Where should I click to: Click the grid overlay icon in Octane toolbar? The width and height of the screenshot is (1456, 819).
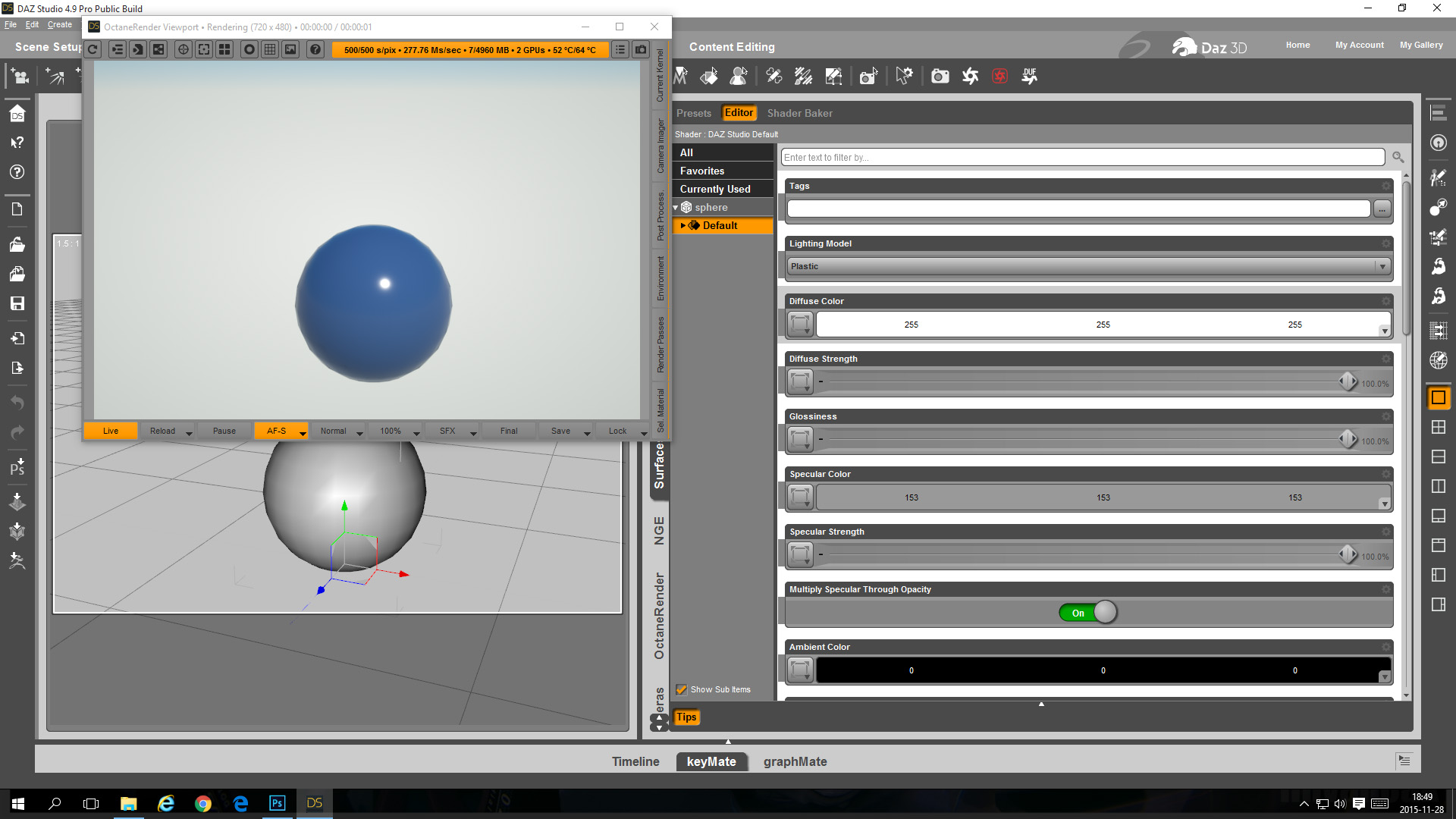click(270, 50)
